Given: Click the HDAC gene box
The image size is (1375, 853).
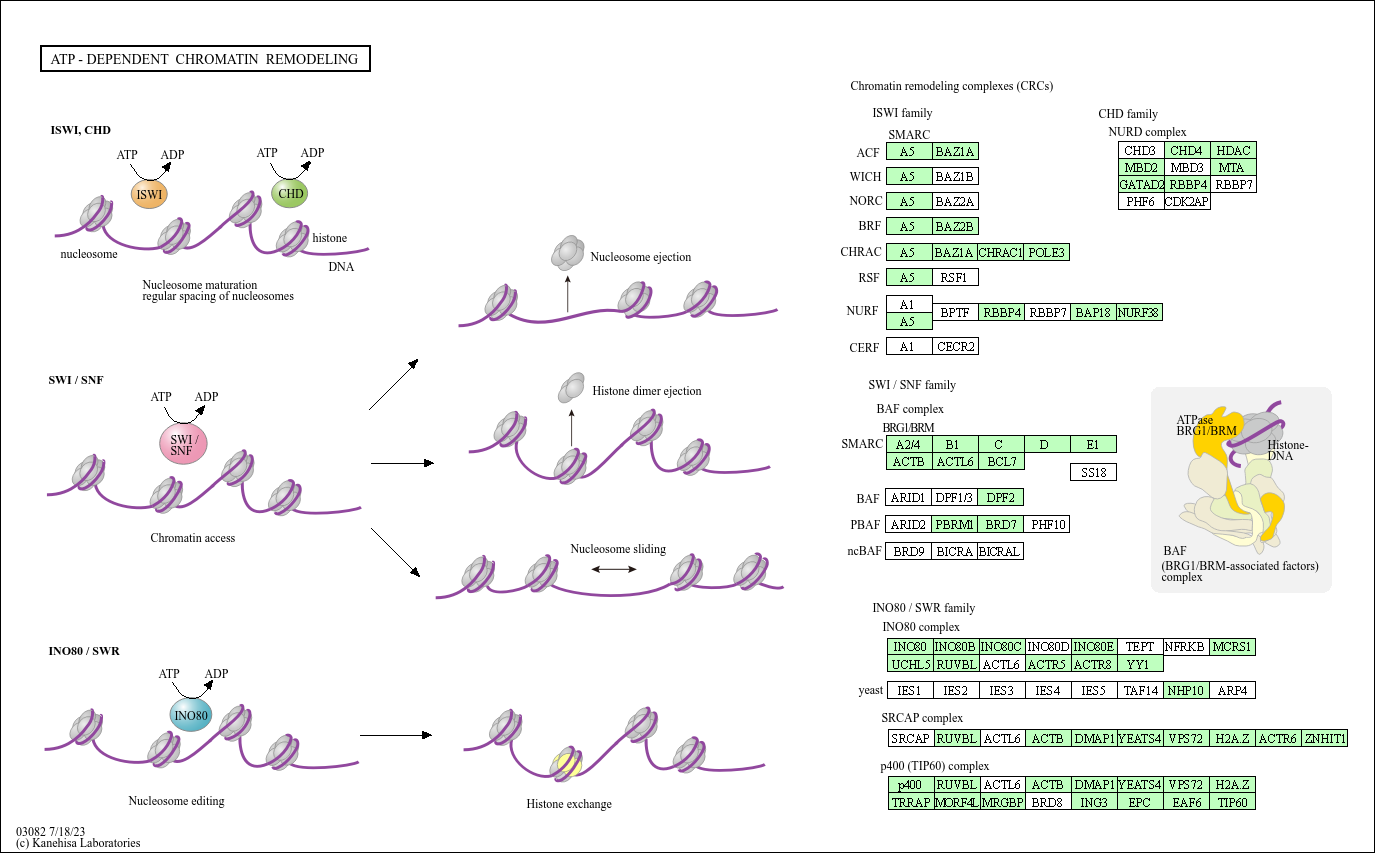Looking at the screenshot, I should [1232, 150].
